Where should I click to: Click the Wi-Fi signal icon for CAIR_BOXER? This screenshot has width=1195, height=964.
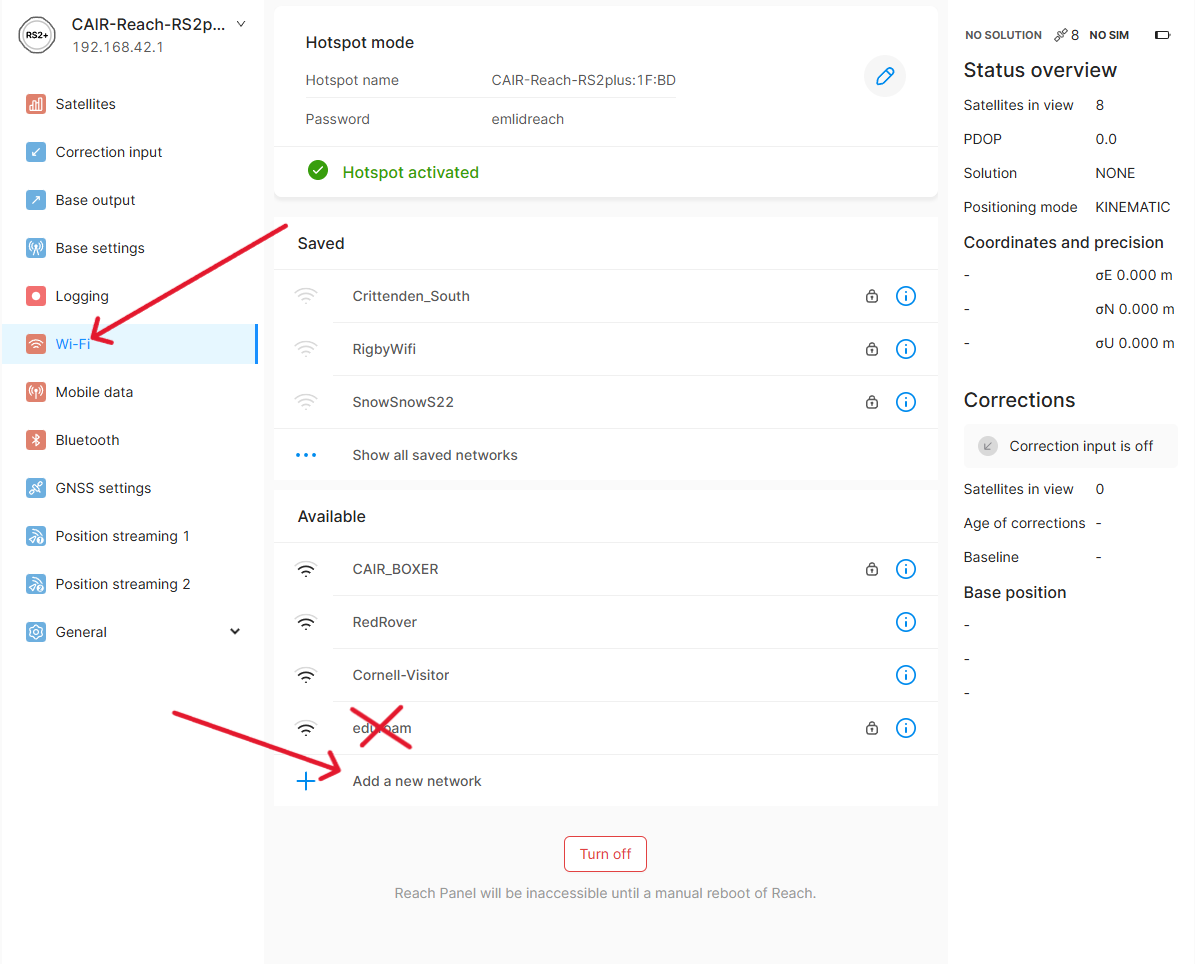click(x=306, y=569)
